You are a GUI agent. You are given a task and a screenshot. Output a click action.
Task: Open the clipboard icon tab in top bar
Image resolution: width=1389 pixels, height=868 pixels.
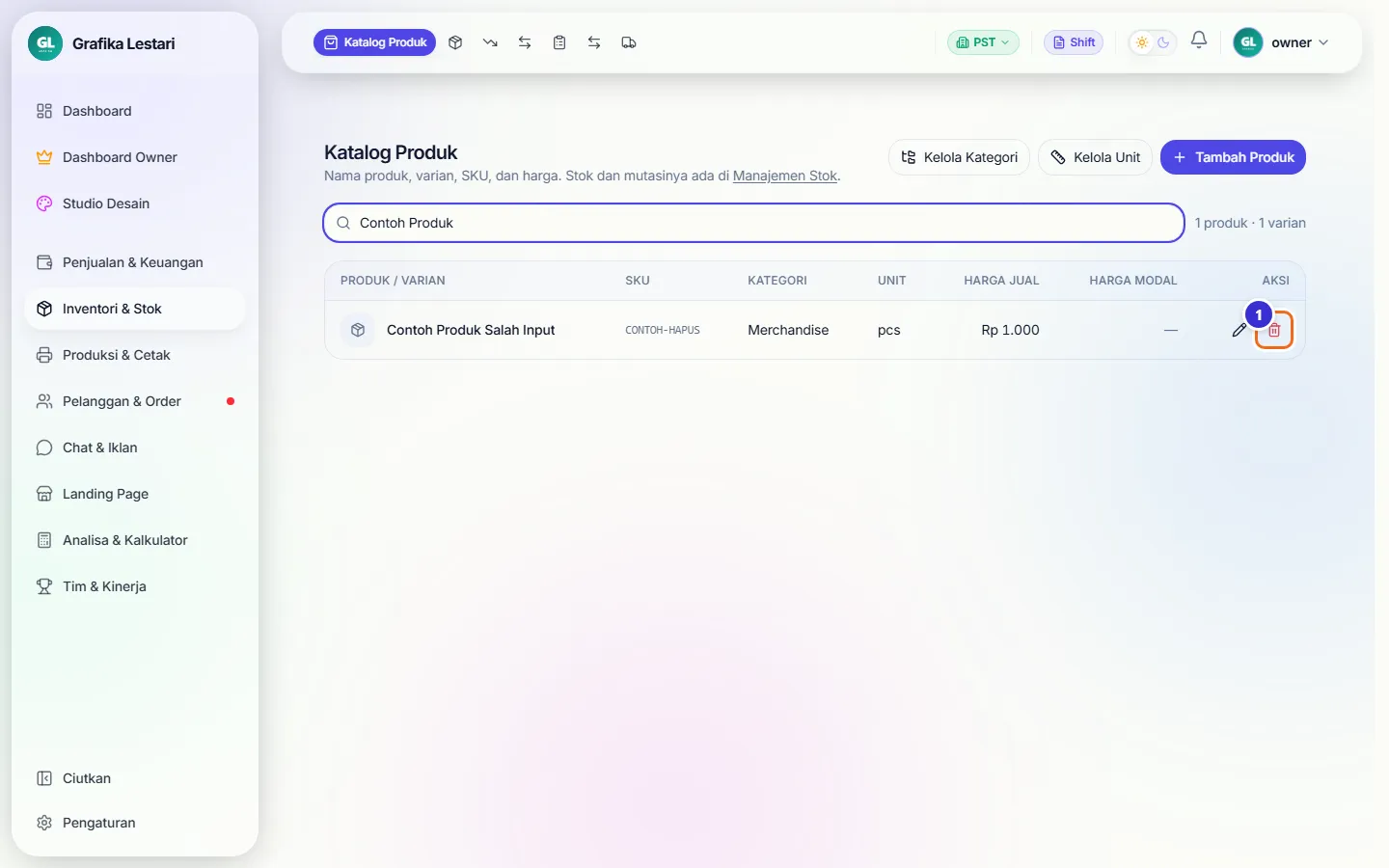pyautogui.click(x=559, y=42)
